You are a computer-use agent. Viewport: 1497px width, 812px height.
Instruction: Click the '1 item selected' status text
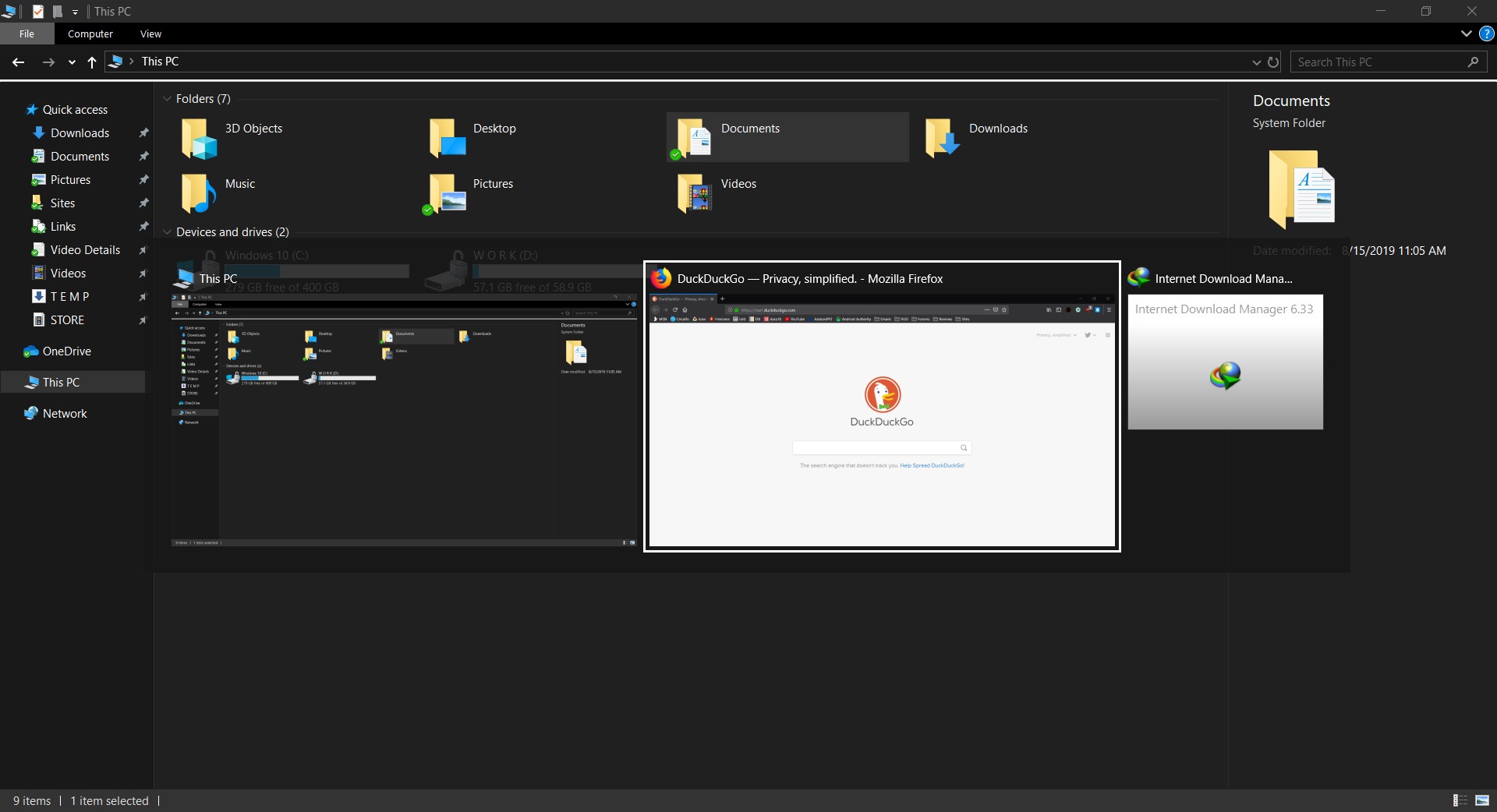109,801
